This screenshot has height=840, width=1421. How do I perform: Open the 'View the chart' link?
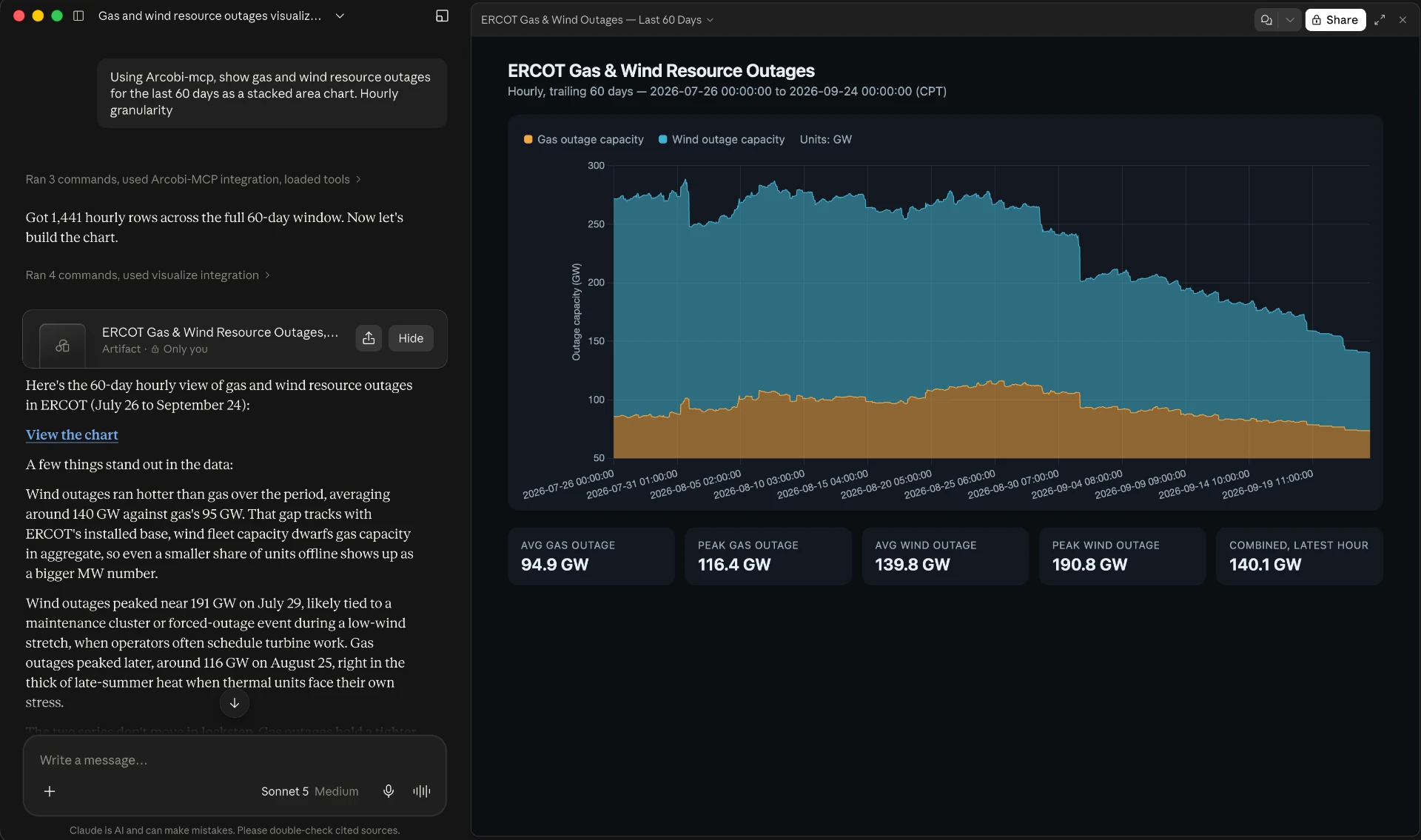tap(72, 434)
